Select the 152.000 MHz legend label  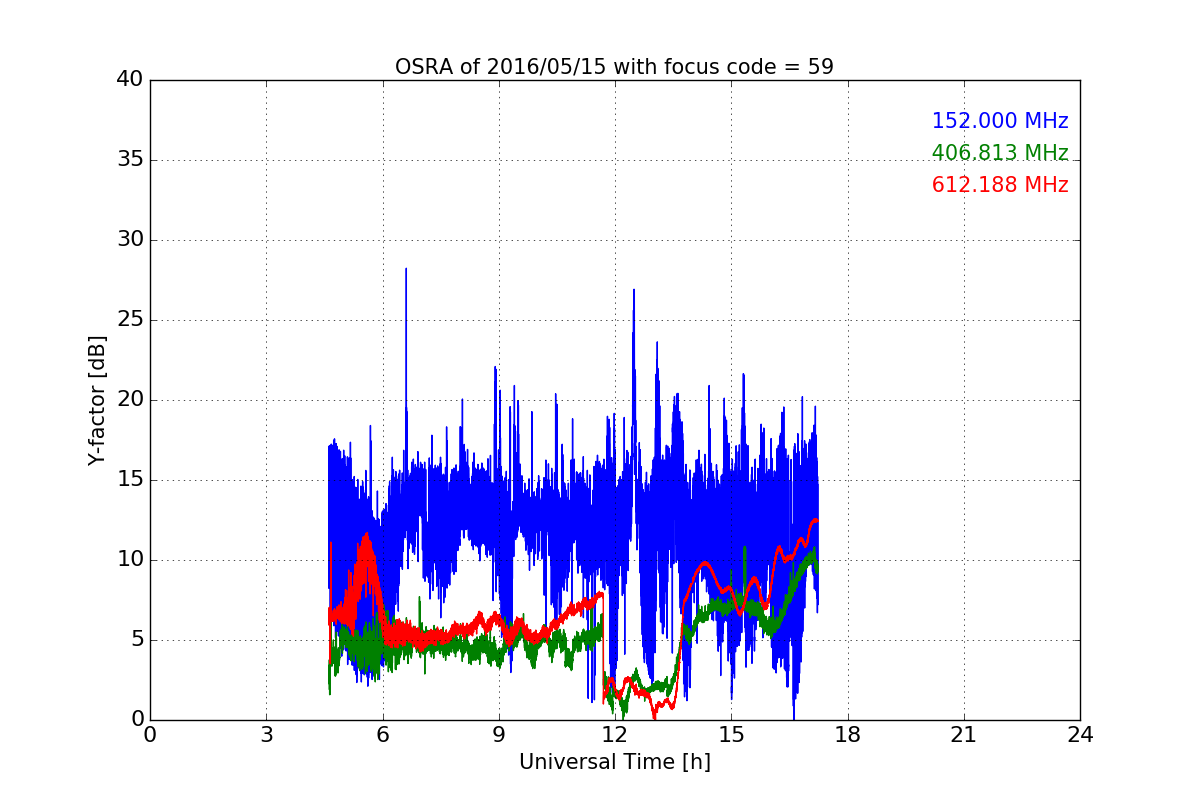coord(1000,121)
